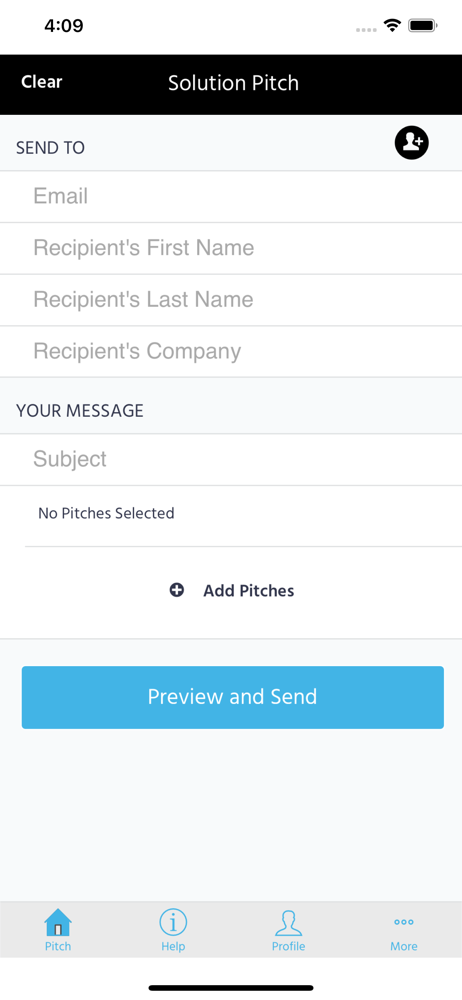Select the Pitch home icon
Image resolution: width=462 pixels, height=1000 pixels.
click(58, 922)
